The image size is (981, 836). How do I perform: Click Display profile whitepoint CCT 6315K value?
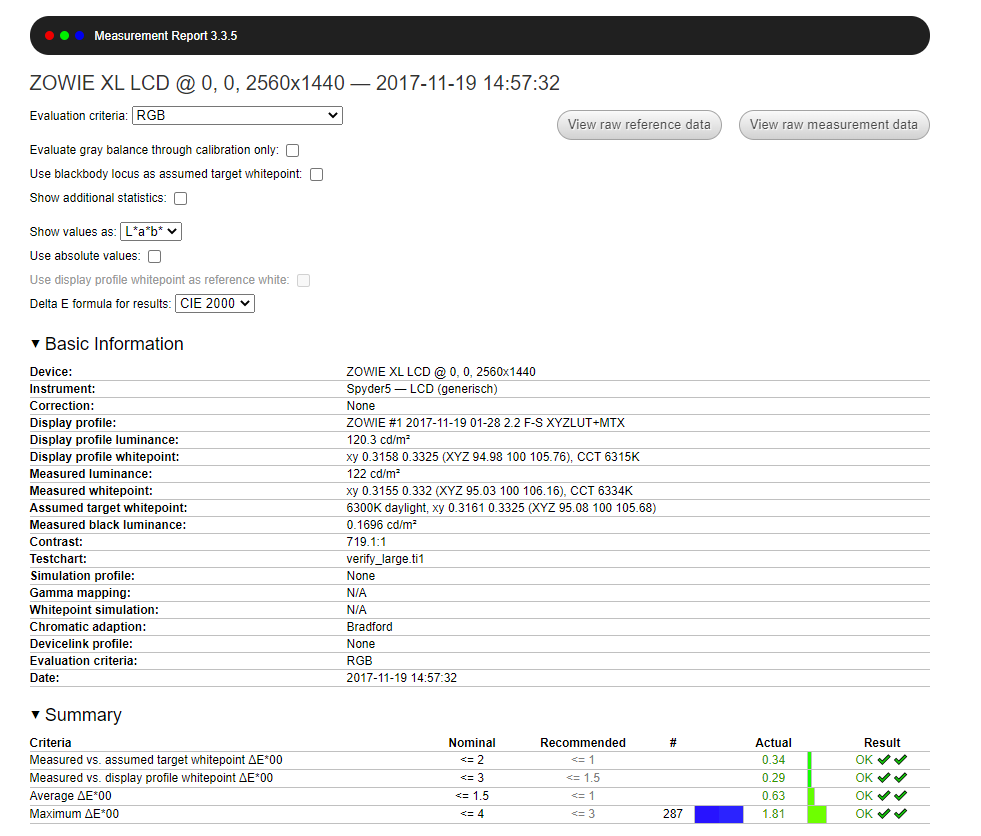493,457
